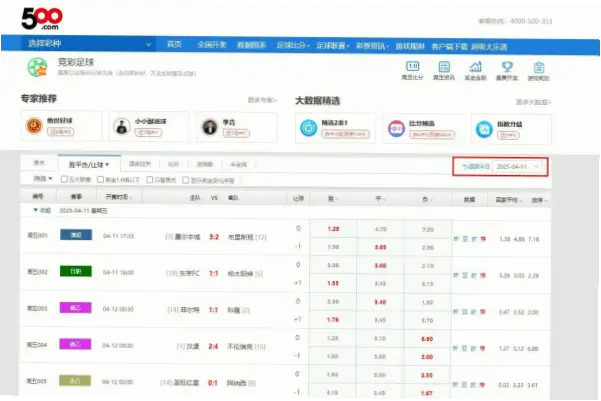Expand the 彩票资讯 nav dropdown
Viewport: 601px width, 401px height.
tap(373, 46)
